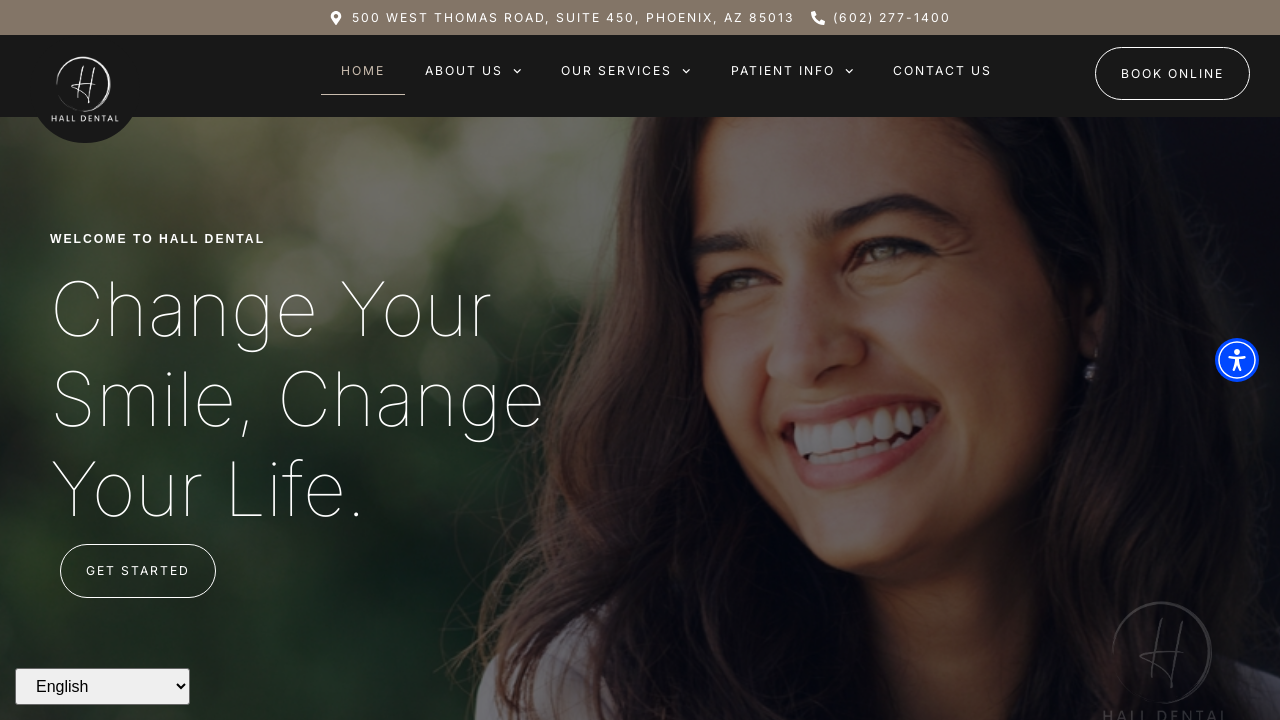Screen dimensions: 1280x720
Task: Expand the About Us chevron
Action: pyautogui.click(x=517, y=71)
